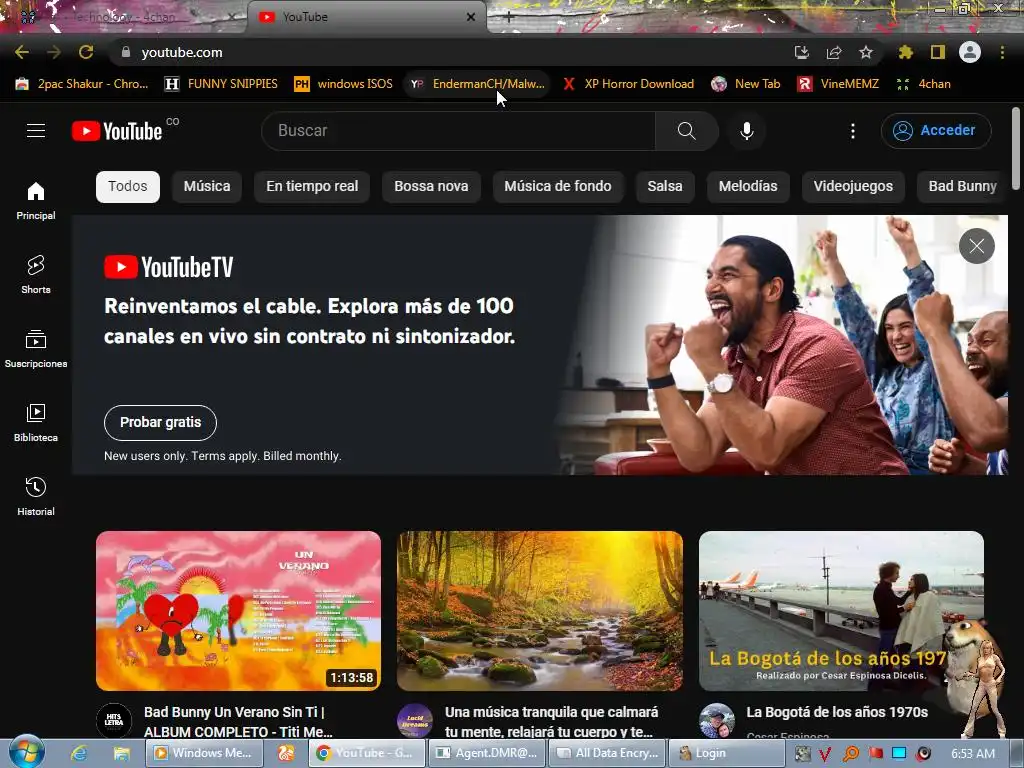Screen dimensions: 1024x768
Task: Start voice search with the microphone icon
Action: pyautogui.click(x=746, y=131)
